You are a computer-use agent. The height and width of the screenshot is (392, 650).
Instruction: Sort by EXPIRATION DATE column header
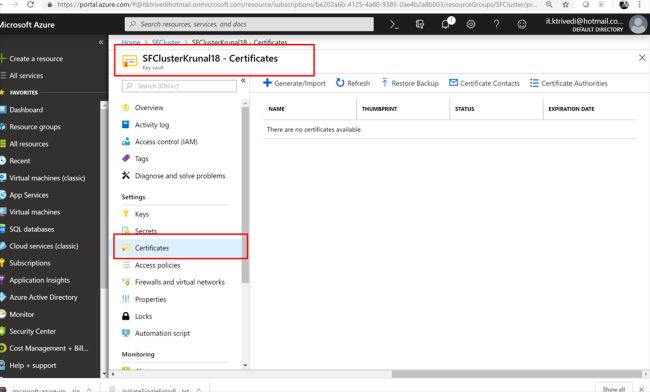571,109
